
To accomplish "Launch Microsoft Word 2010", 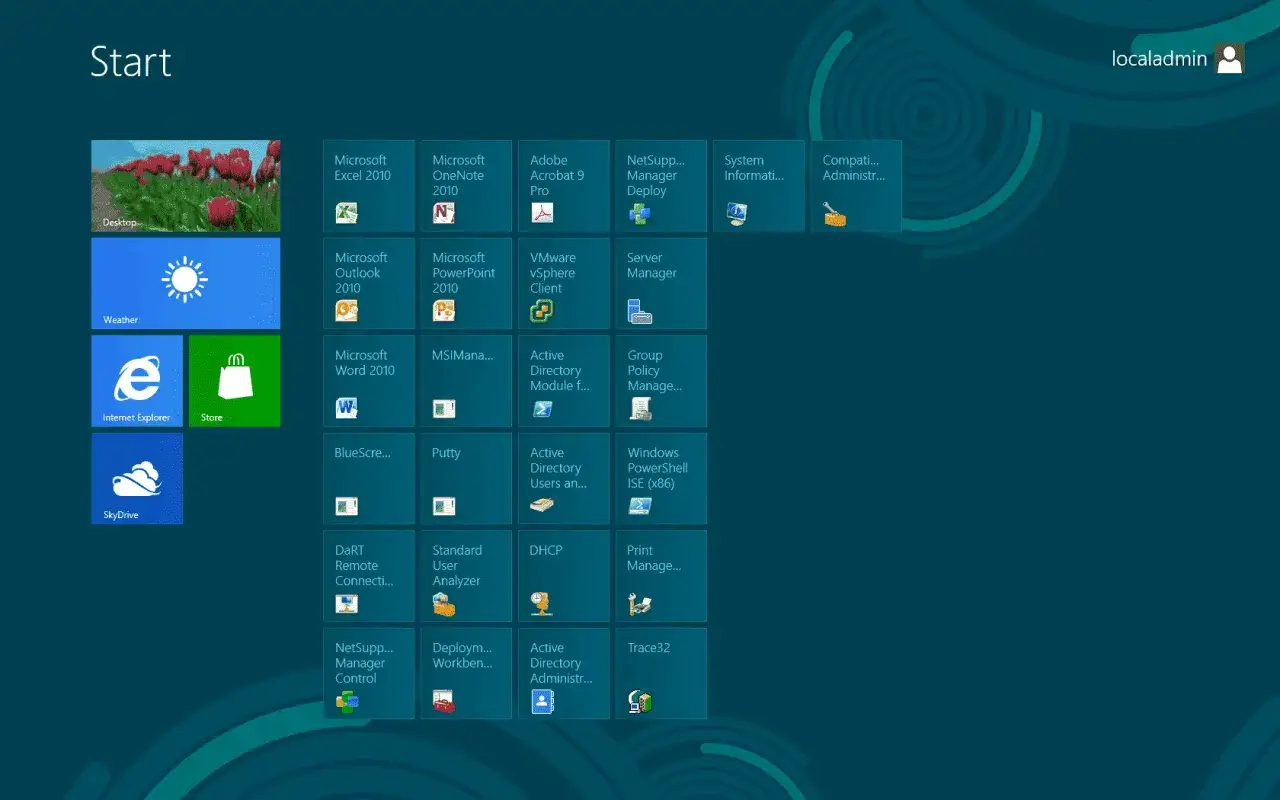I will pyautogui.click(x=369, y=381).
